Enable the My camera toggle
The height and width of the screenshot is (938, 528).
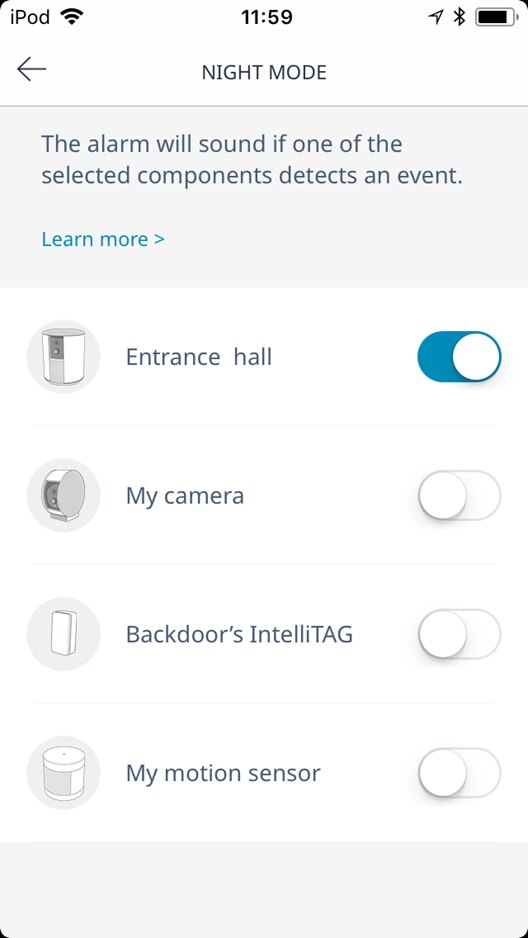coord(459,495)
